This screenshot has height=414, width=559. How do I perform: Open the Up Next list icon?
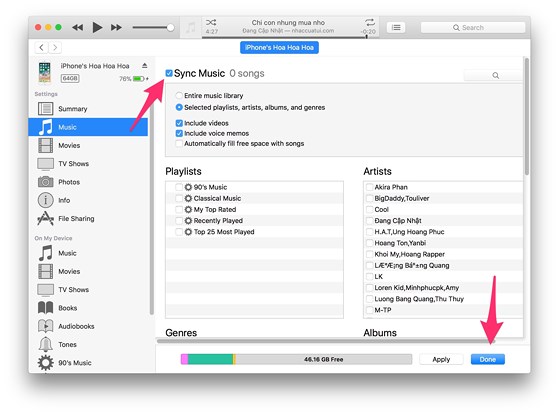tap(396, 27)
